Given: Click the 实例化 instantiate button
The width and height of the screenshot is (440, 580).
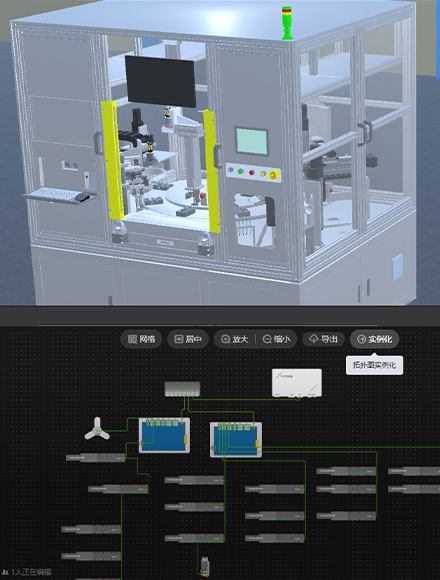Looking at the screenshot, I should (x=374, y=339).
